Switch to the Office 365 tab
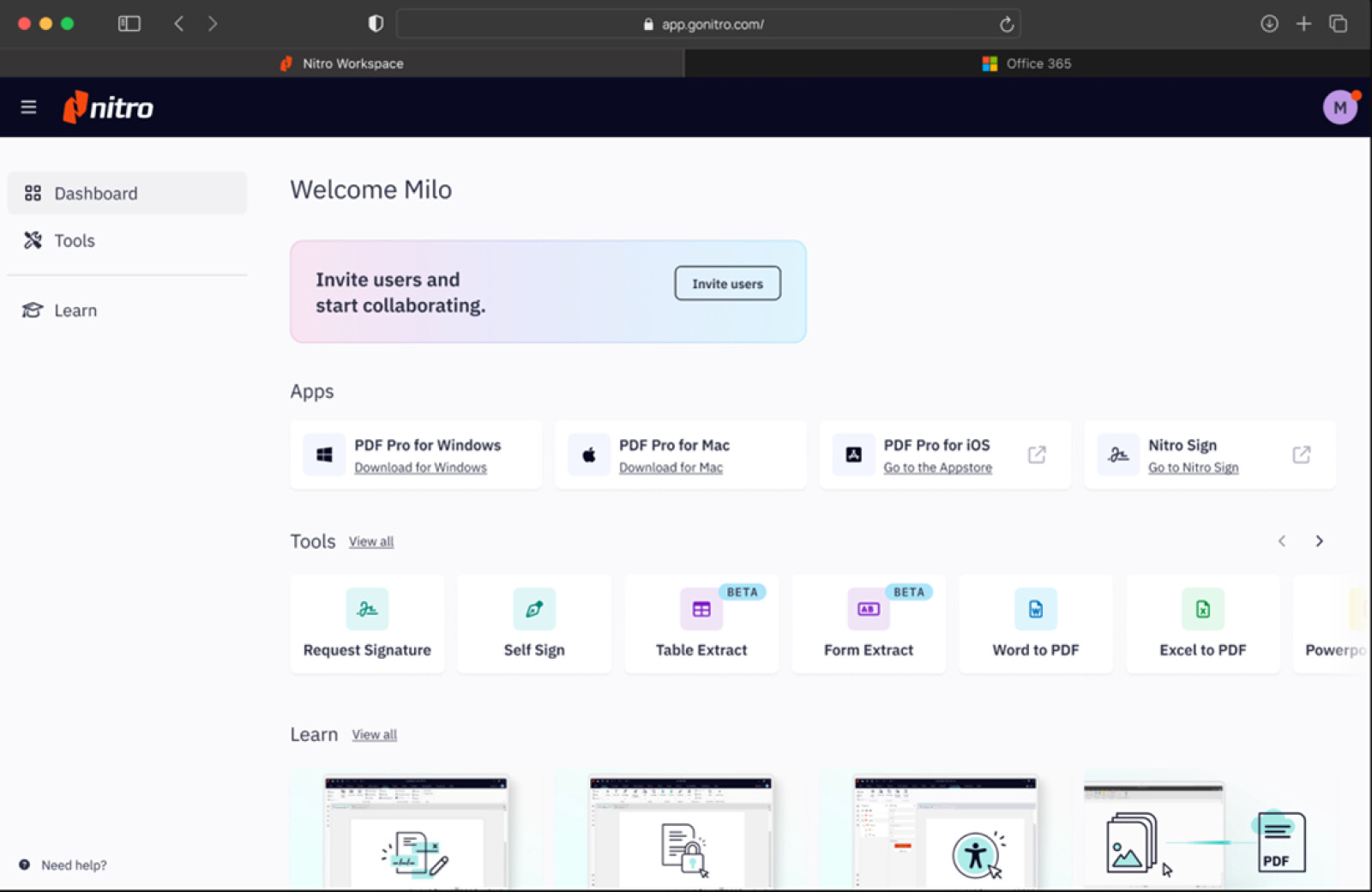The image size is (1372, 892). coord(1027,63)
